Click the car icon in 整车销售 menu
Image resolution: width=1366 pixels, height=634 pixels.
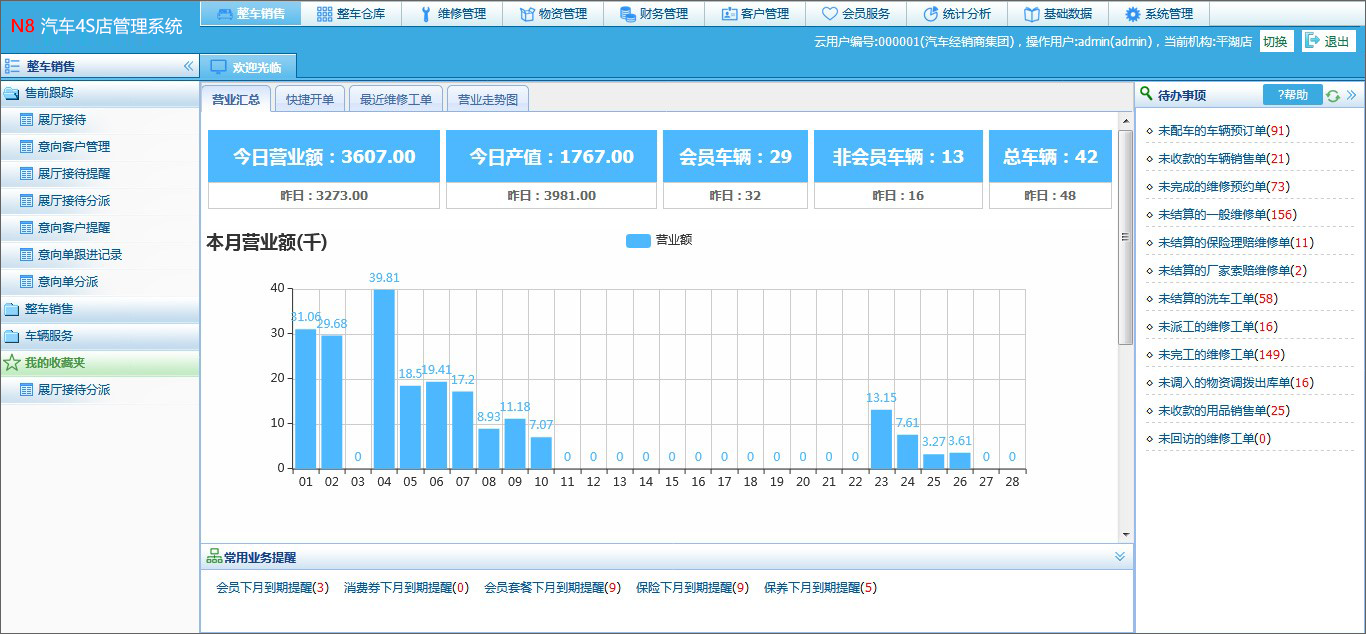click(x=225, y=14)
